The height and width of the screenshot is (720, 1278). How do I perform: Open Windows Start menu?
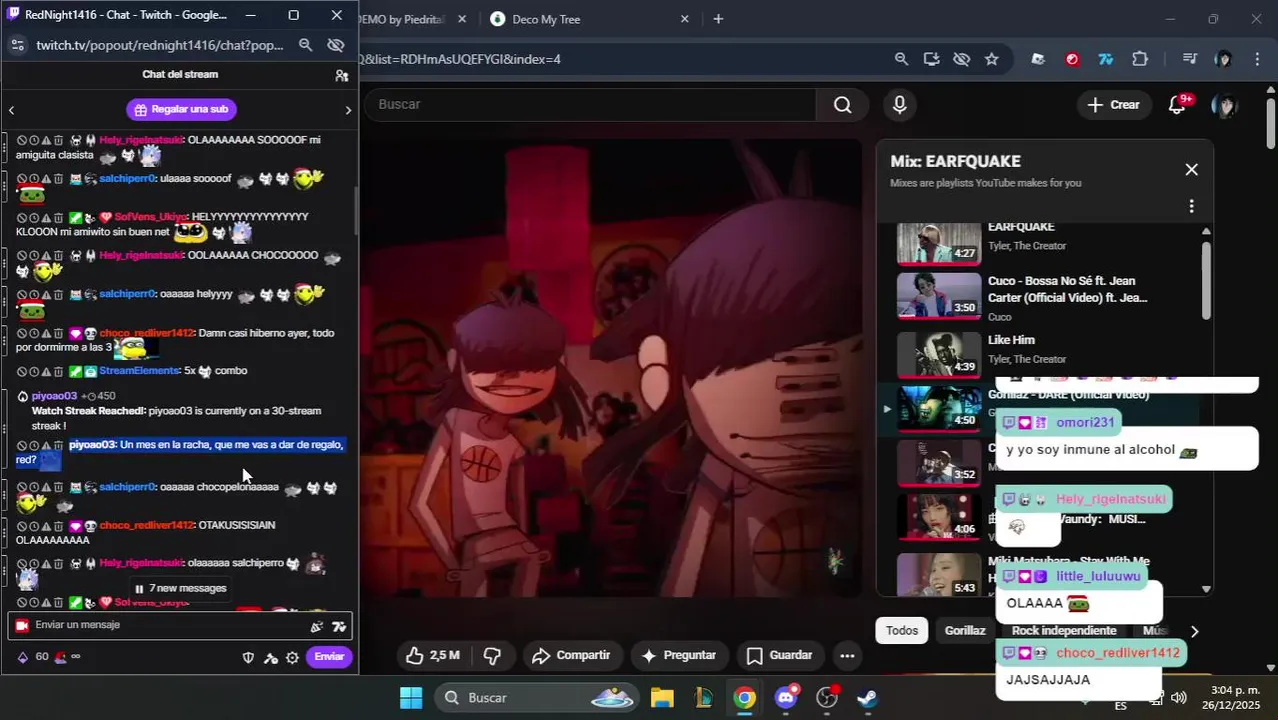[x=411, y=698]
